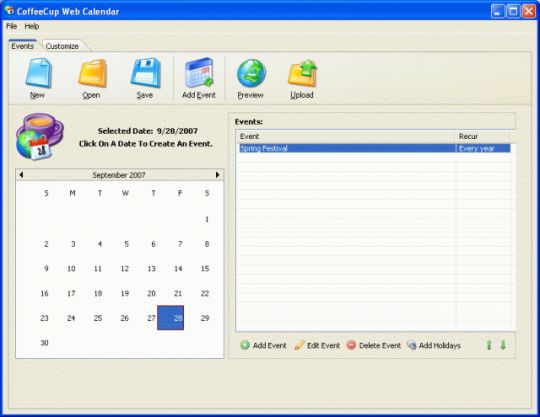Go to next month arrow
Viewport: 540px width, 417px height.
pyautogui.click(x=217, y=175)
